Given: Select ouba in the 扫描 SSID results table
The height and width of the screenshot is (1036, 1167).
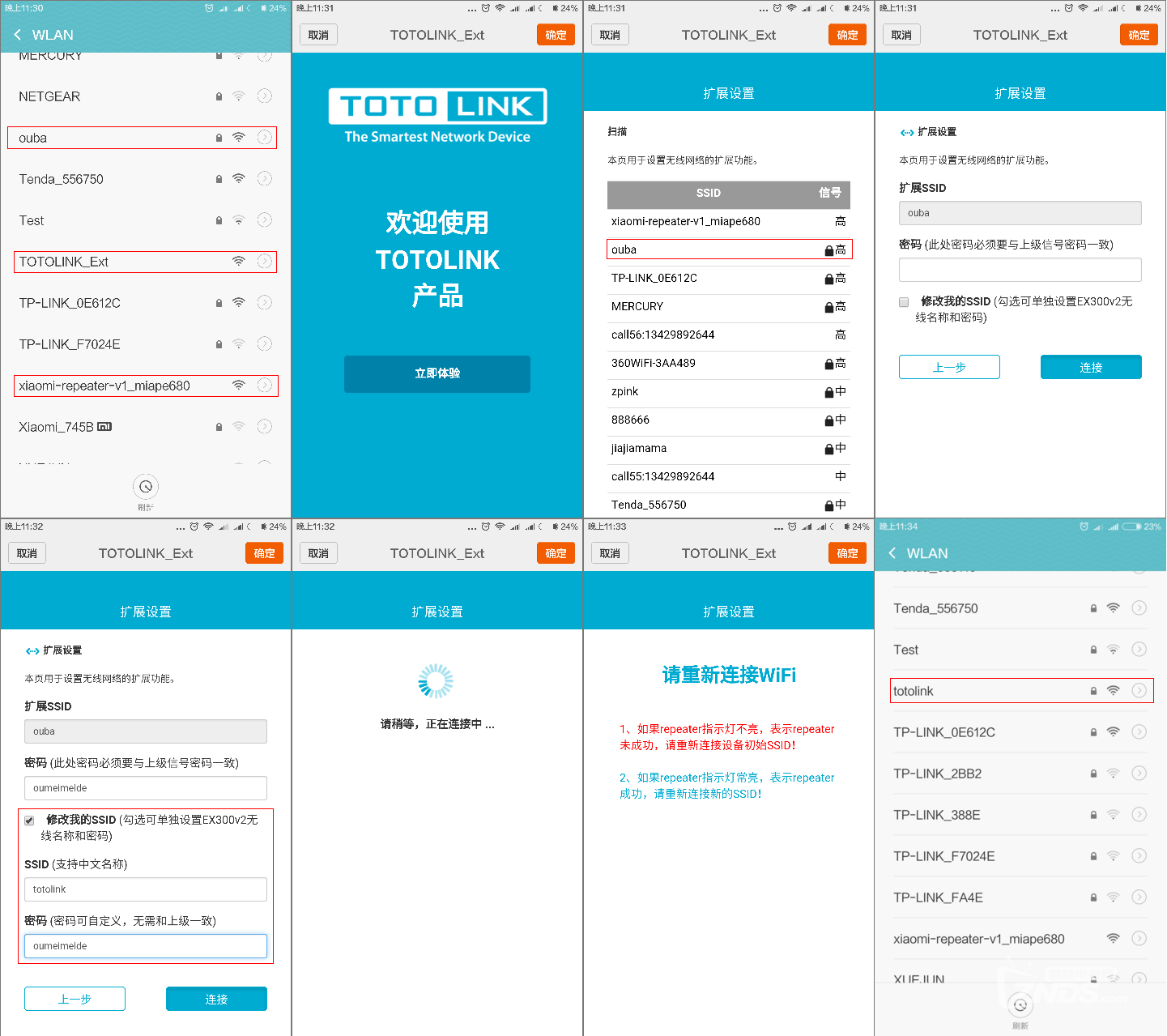Looking at the screenshot, I should 729,249.
